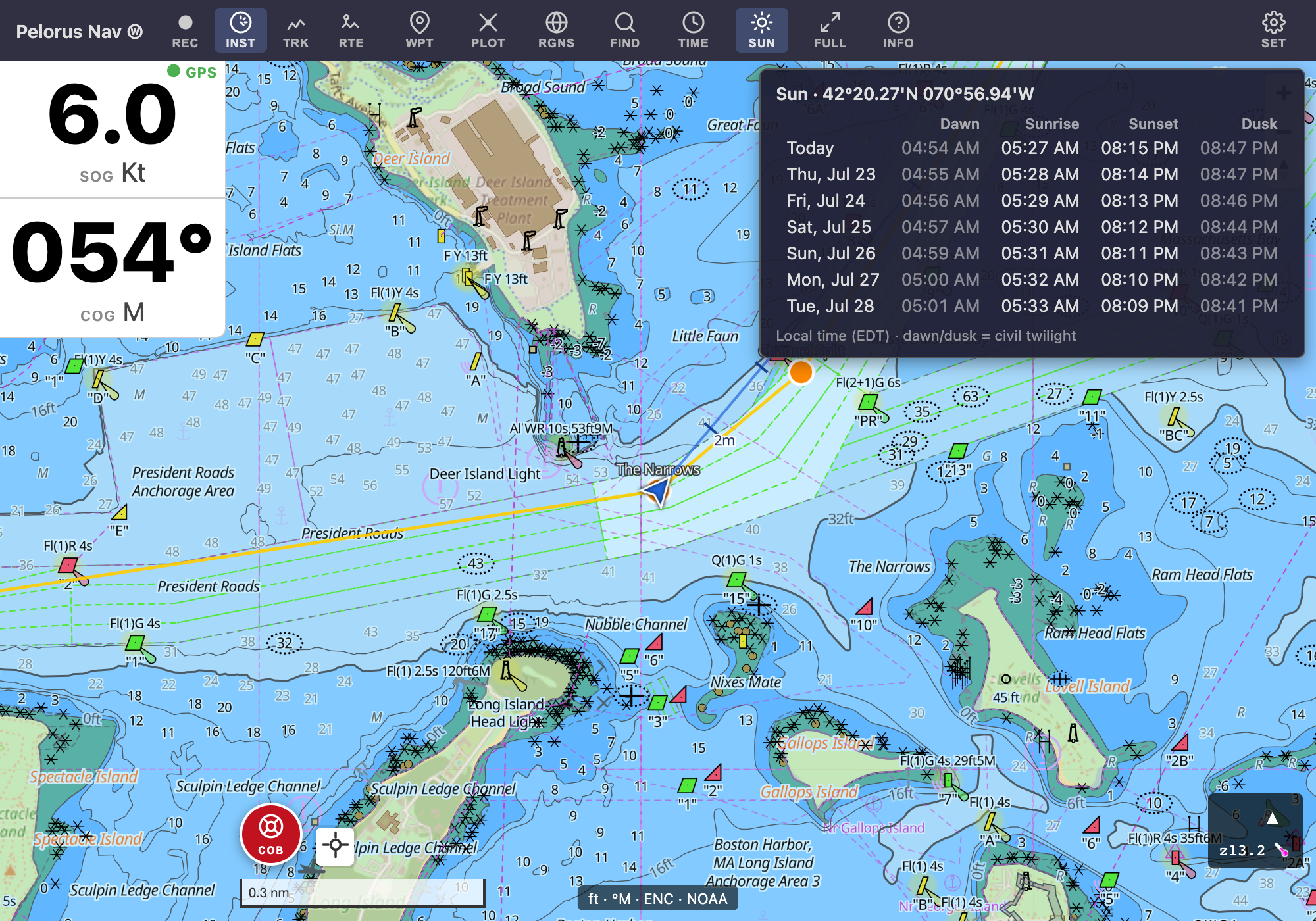
Task: Click the Pelorus Nav app title
Action: pos(79,32)
